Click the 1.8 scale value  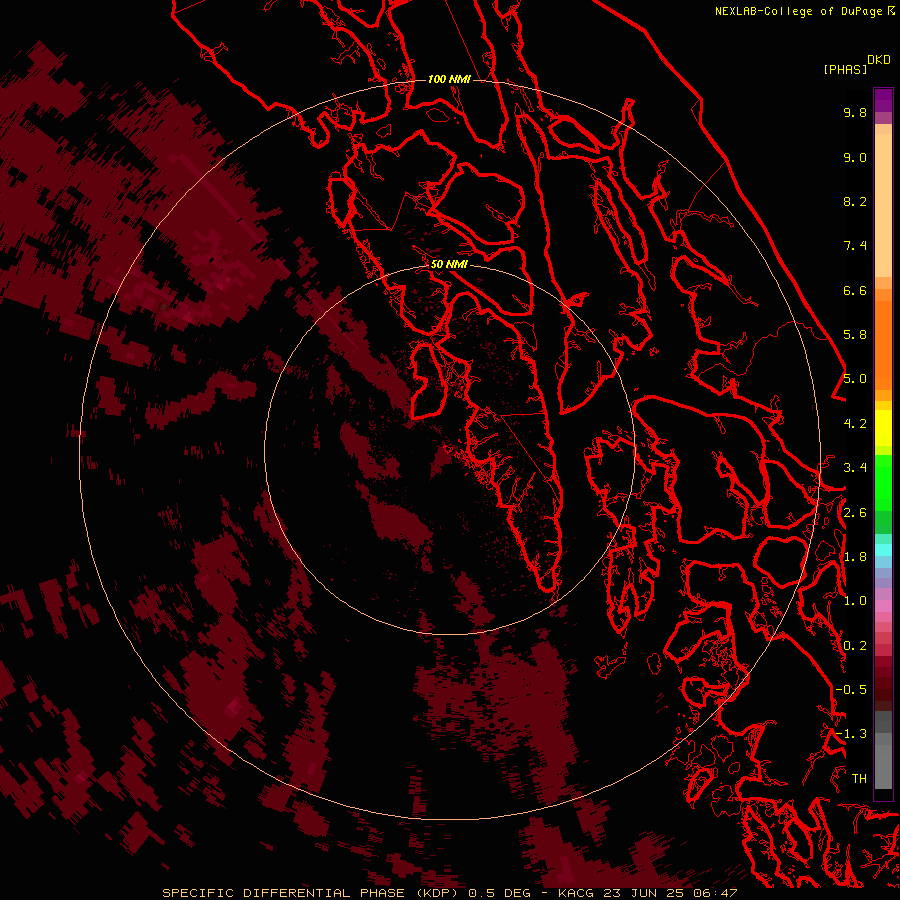tap(855, 557)
